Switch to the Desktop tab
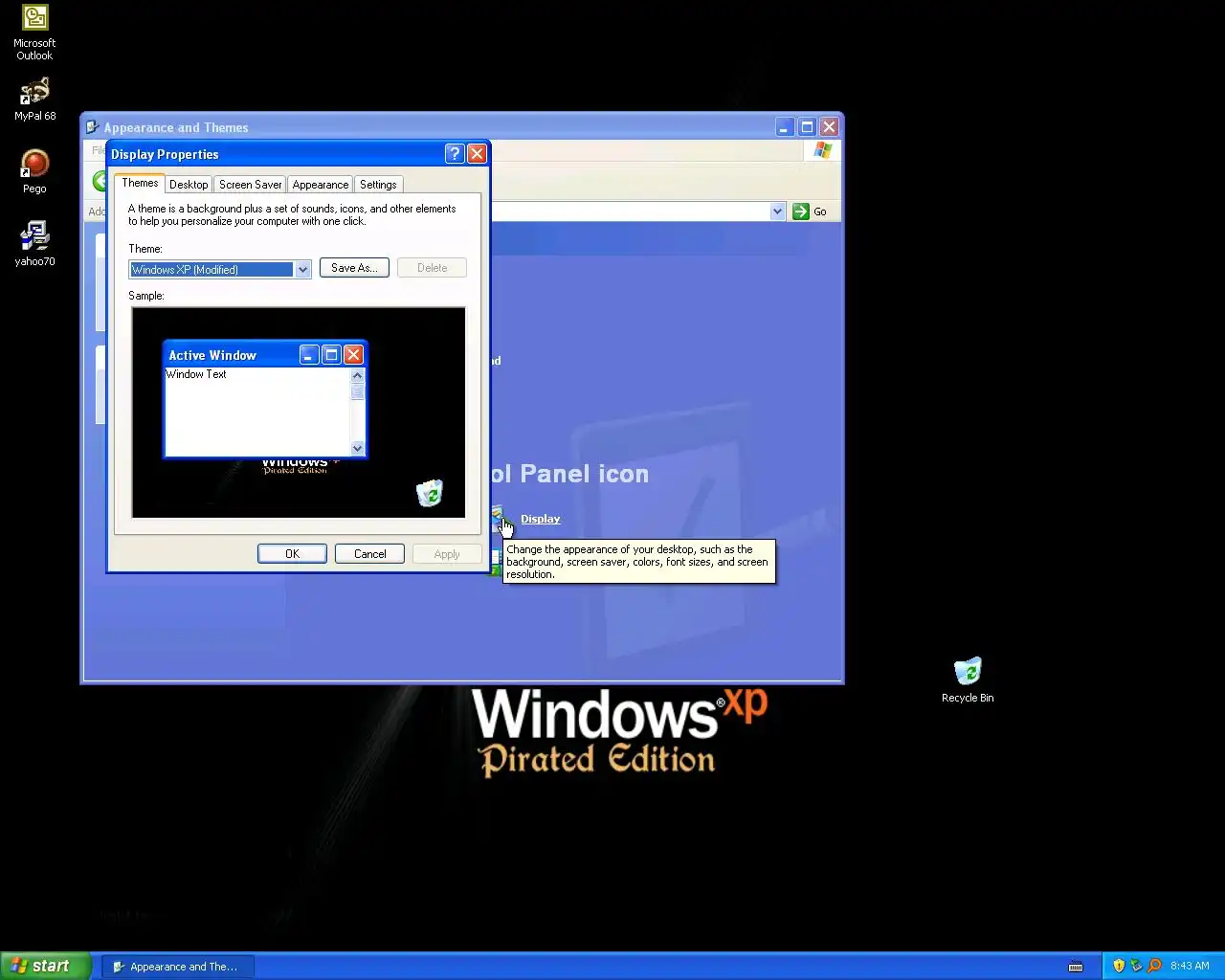The width and height of the screenshot is (1225, 980). click(x=189, y=185)
